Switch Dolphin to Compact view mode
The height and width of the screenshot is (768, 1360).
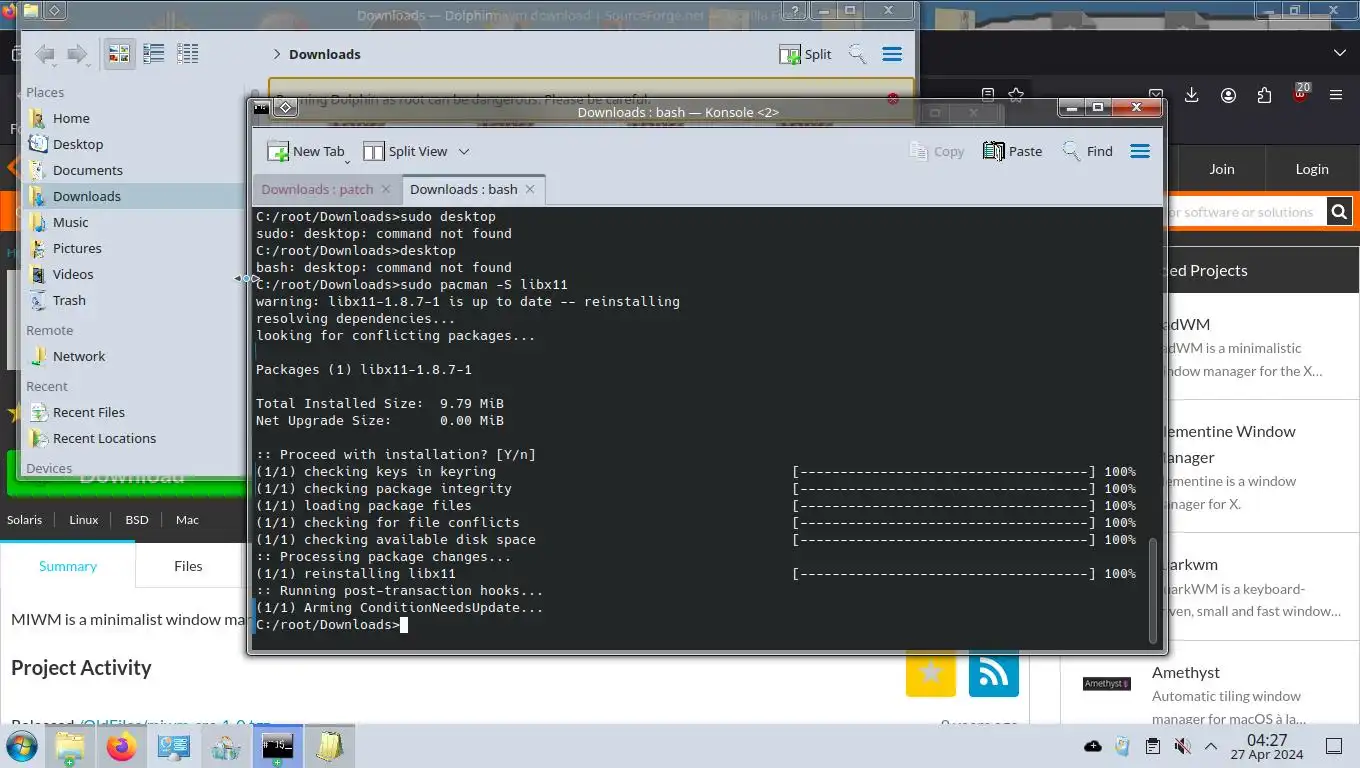[x=153, y=54]
